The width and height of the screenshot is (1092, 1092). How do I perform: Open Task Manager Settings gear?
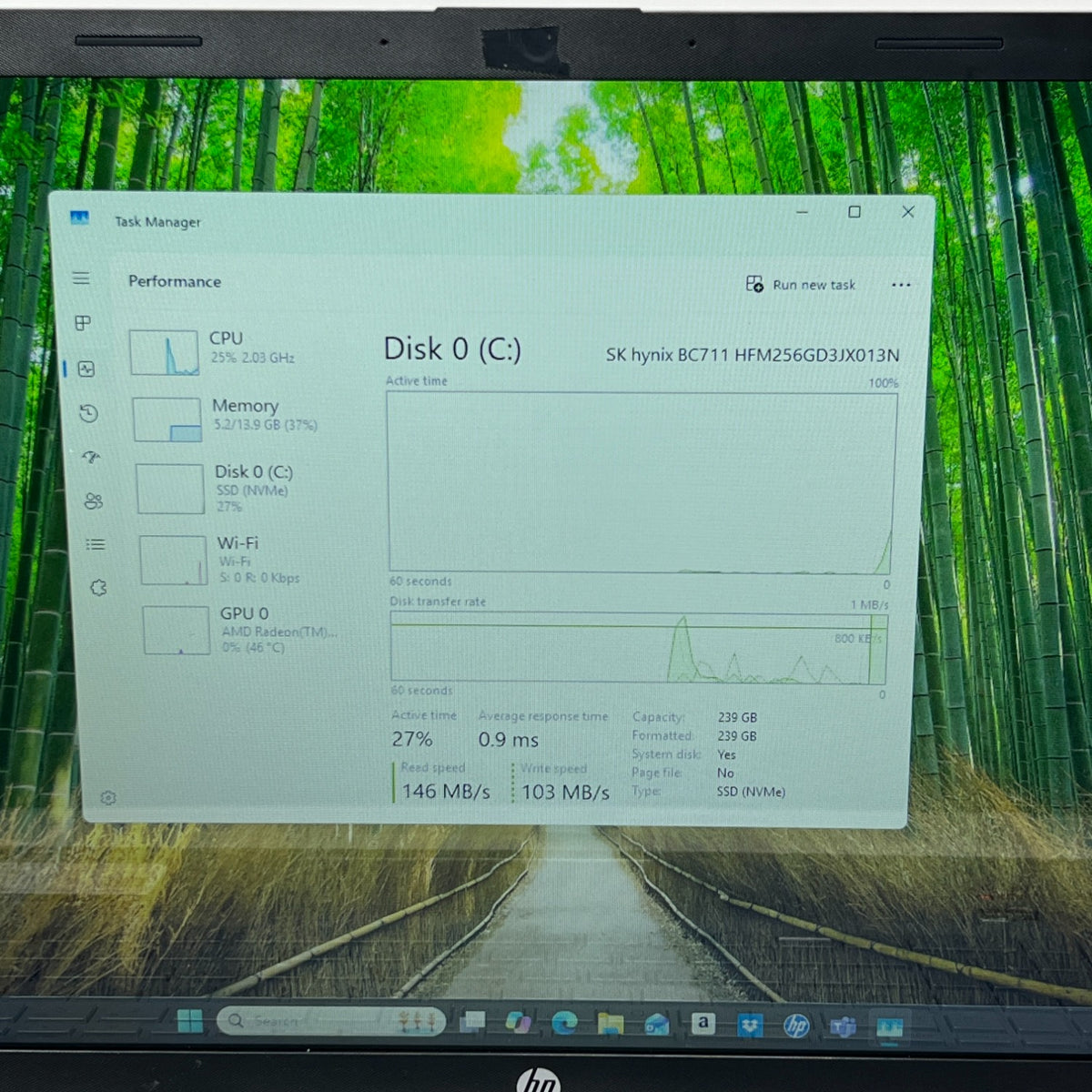coord(108,798)
